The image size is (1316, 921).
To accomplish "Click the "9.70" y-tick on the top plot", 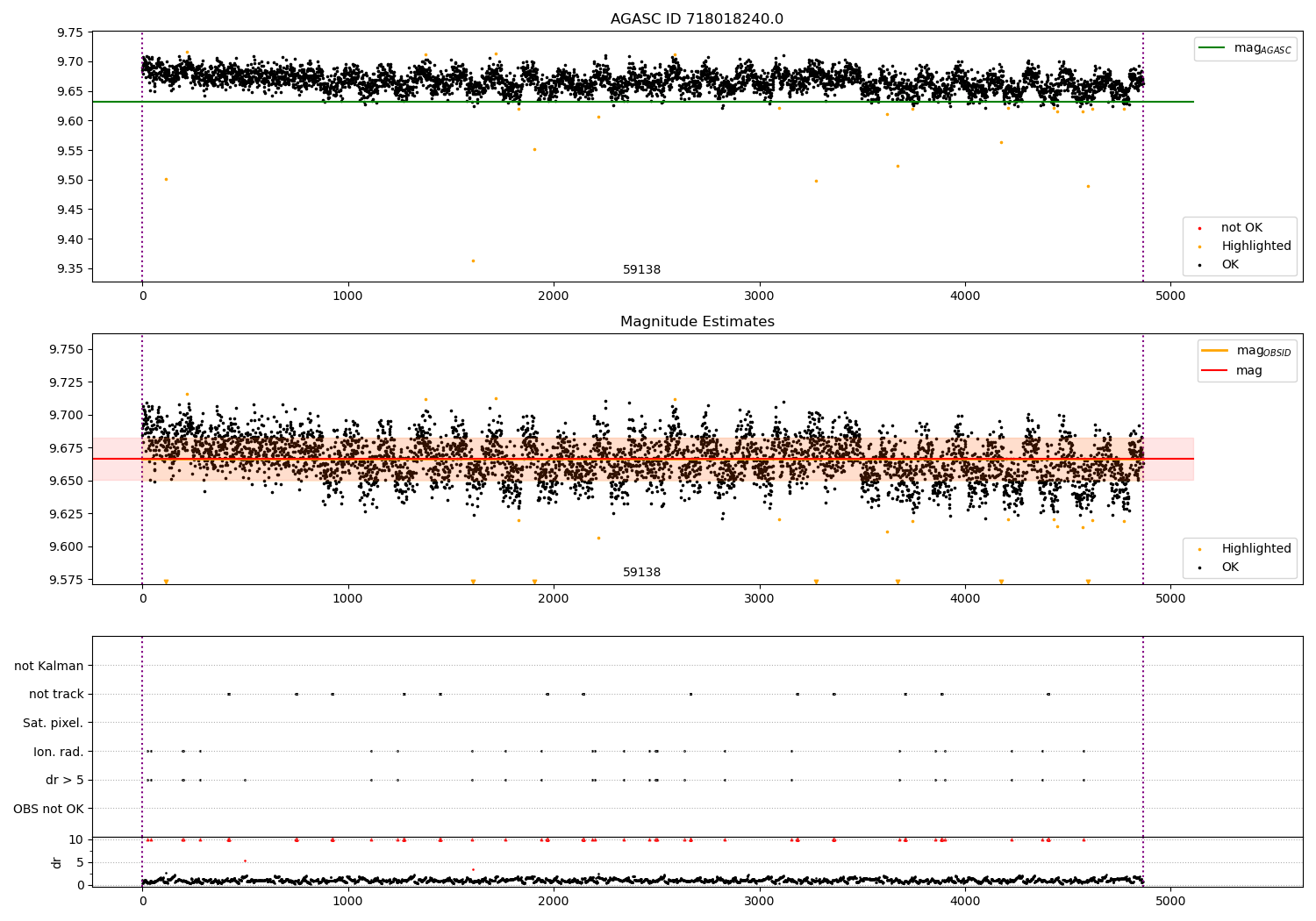I will pos(70,62).
